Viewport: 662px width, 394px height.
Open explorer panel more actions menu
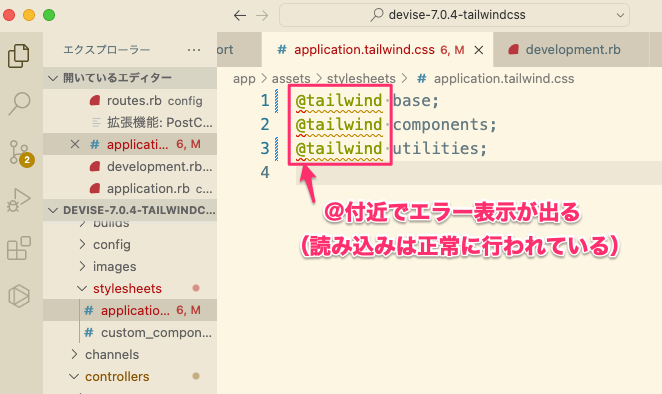[194, 50]
